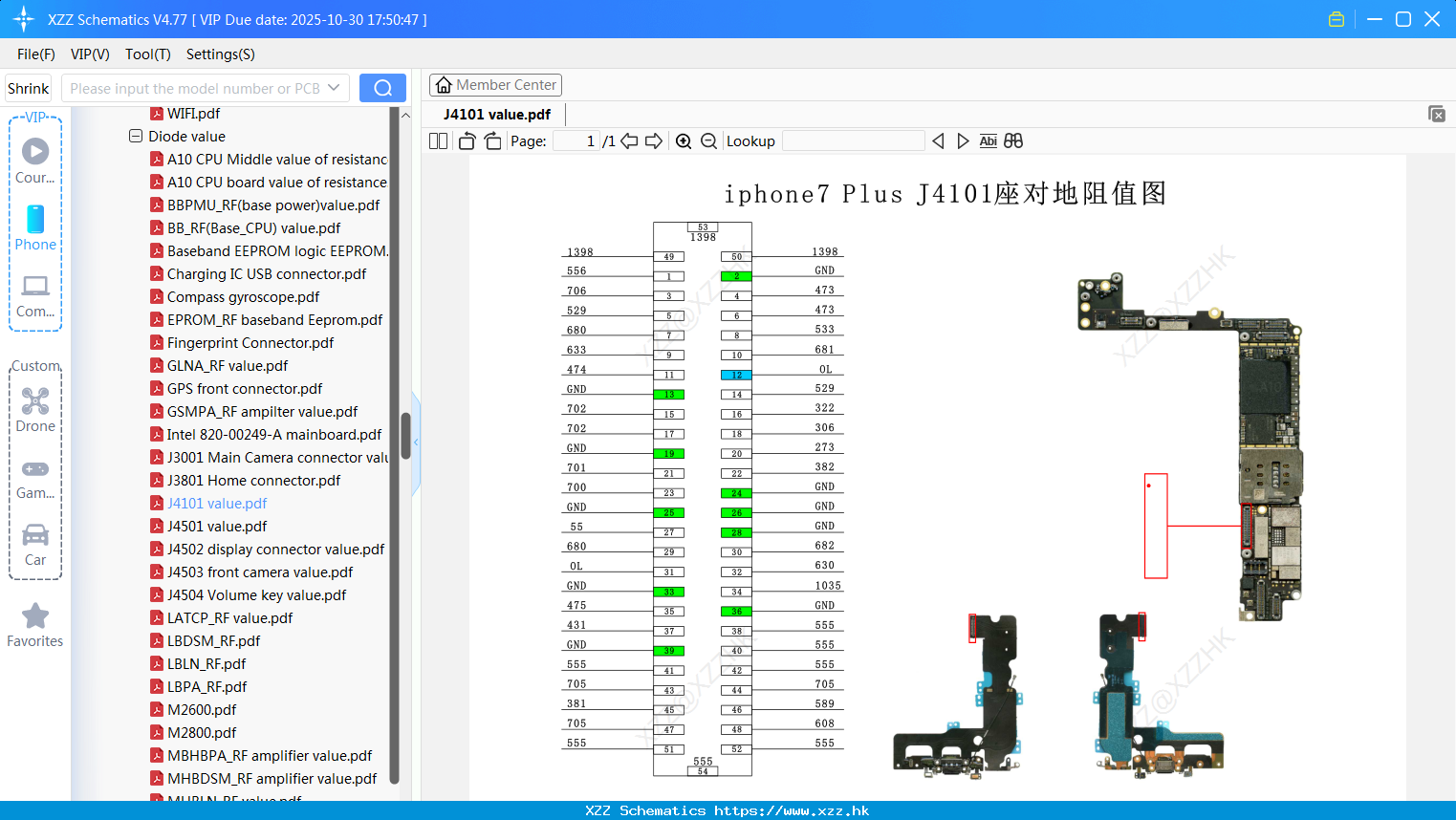Open MBHBPA_RF amplifier value.pdf

click(x=270, y=755)
